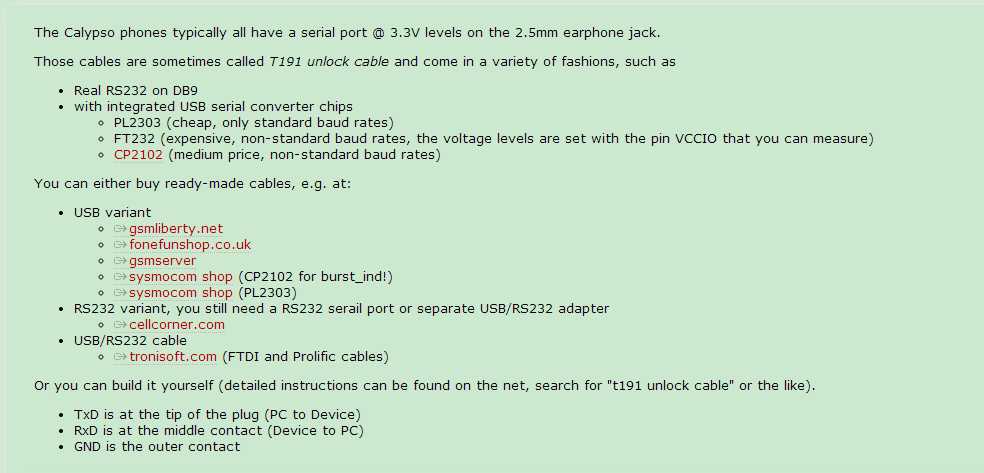Click the 'GND is the outer contact' line

tap(157, 447)
